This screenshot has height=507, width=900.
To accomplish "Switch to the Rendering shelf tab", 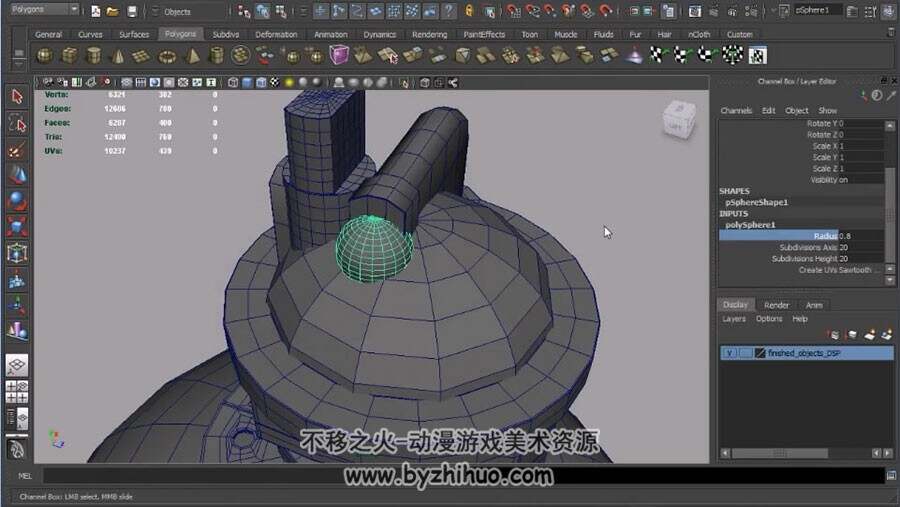I will (429, 34).
